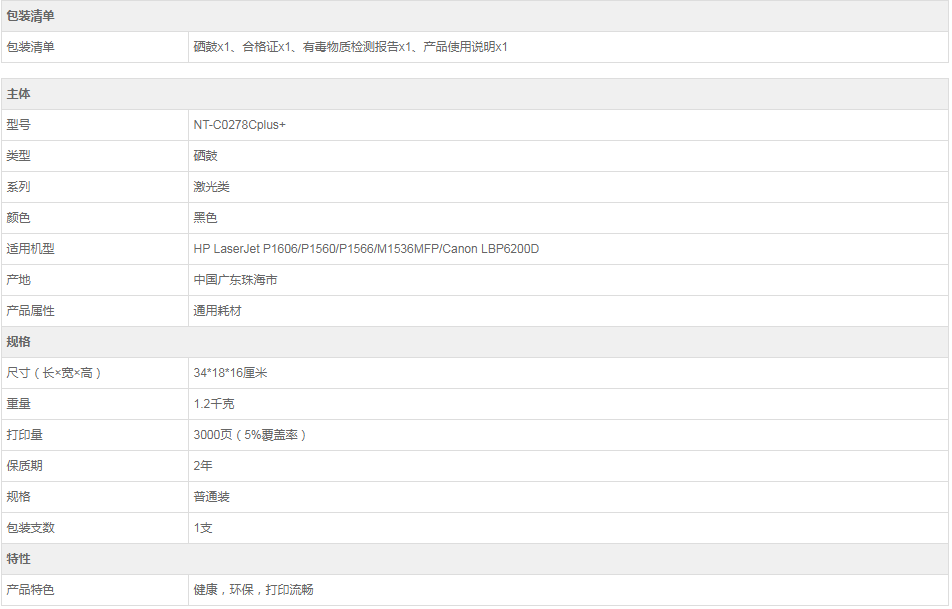This screenshot has width=952, height=609.
Task: Select the 34*18*16厘米 size value
Action: pos(230,373)
